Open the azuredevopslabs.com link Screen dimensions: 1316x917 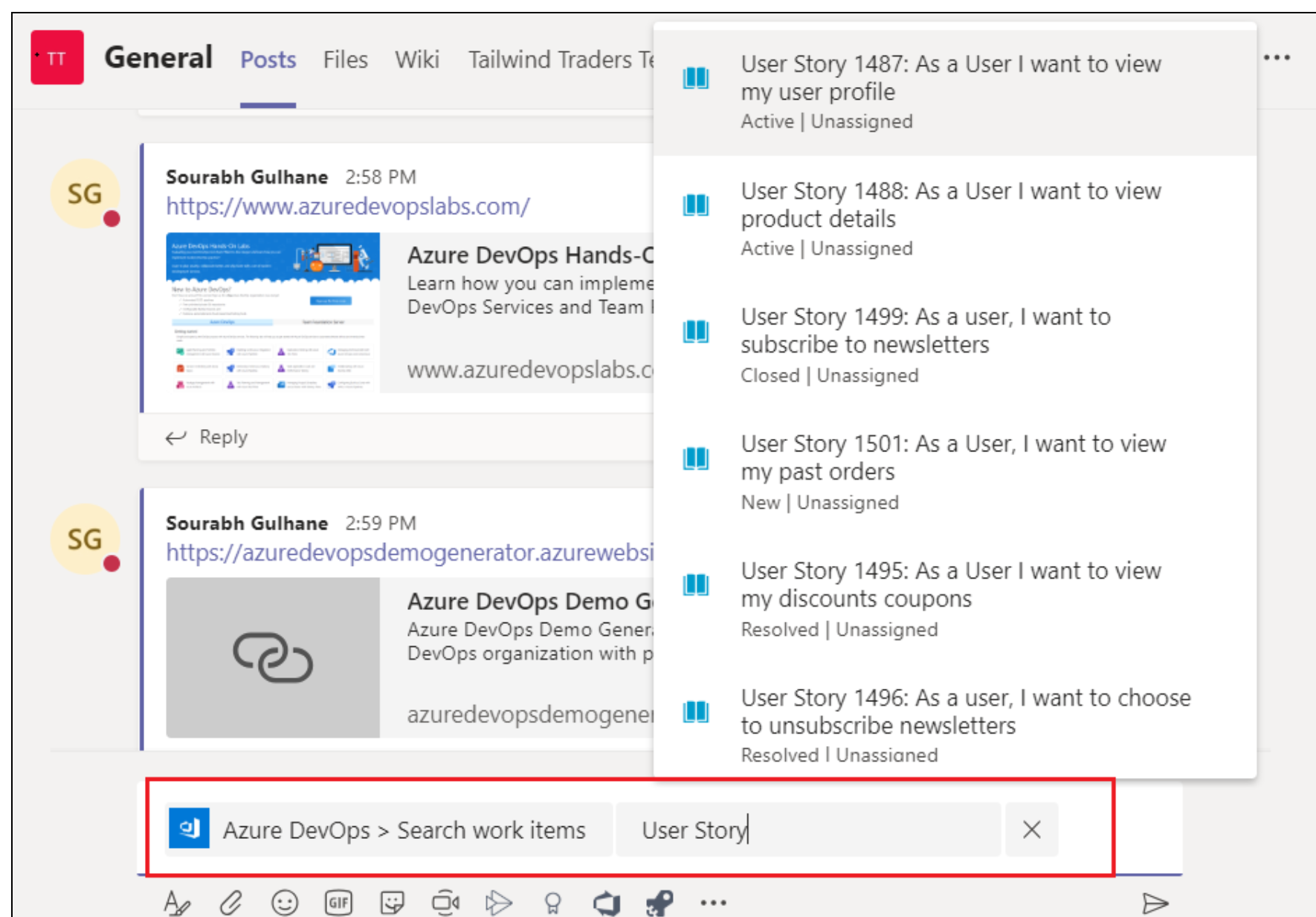pos(348,206)
